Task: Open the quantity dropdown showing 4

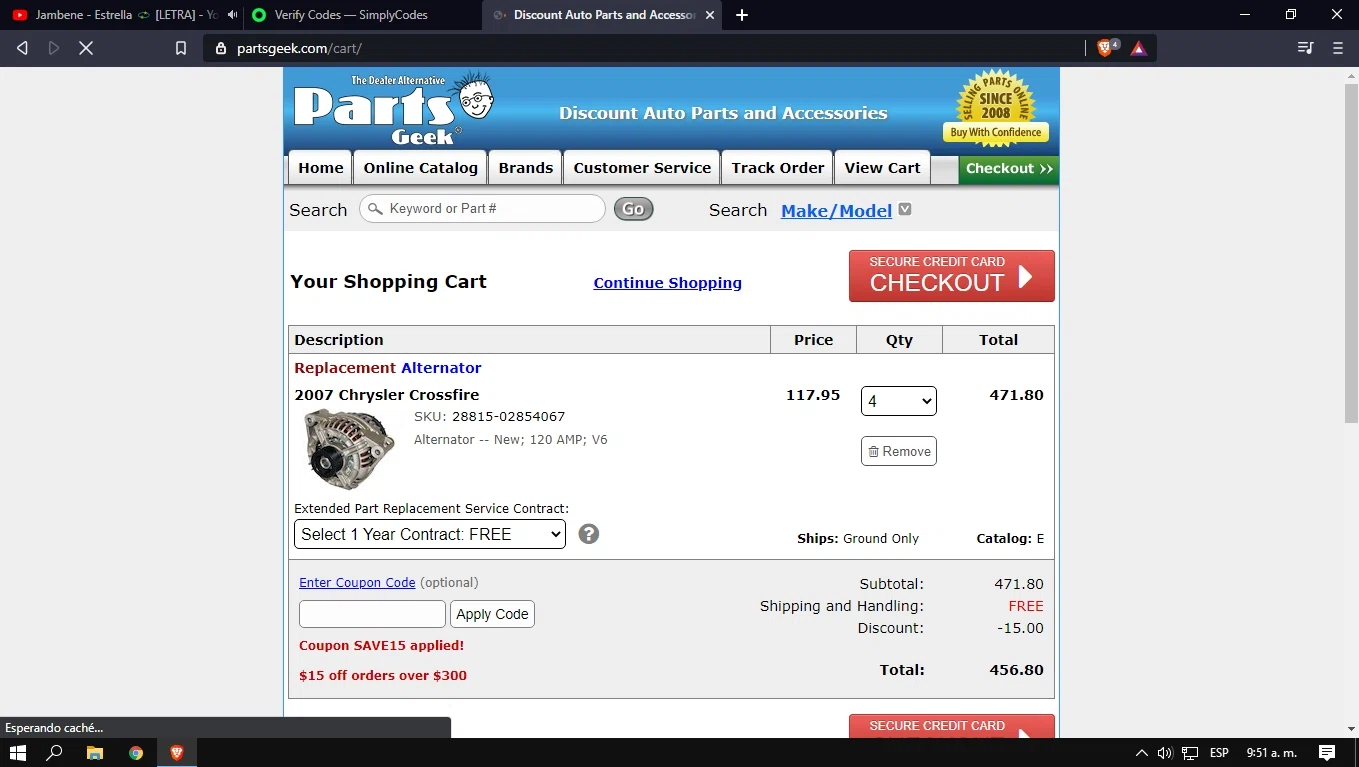Action: [x=899, y=401]
